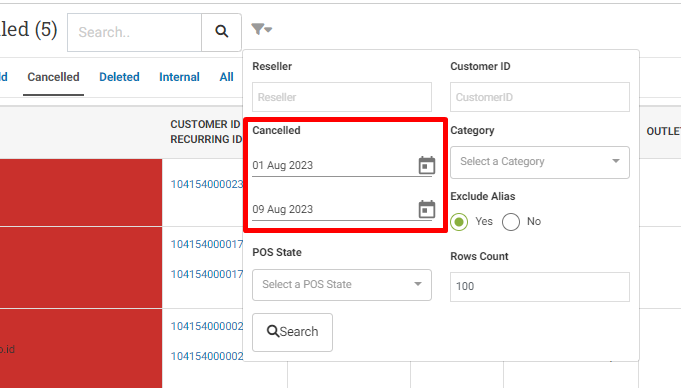Open the Internal tab
This screenshot has width=681, height=388.
point(179,77)
